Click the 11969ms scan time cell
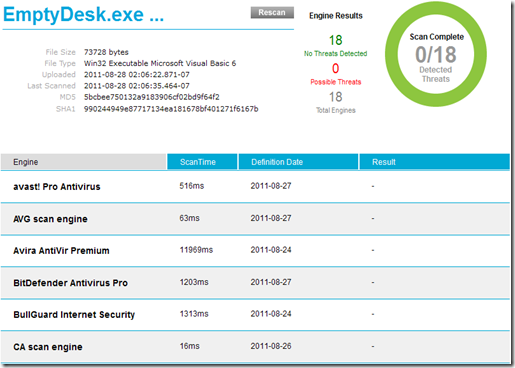 [196, 250]
